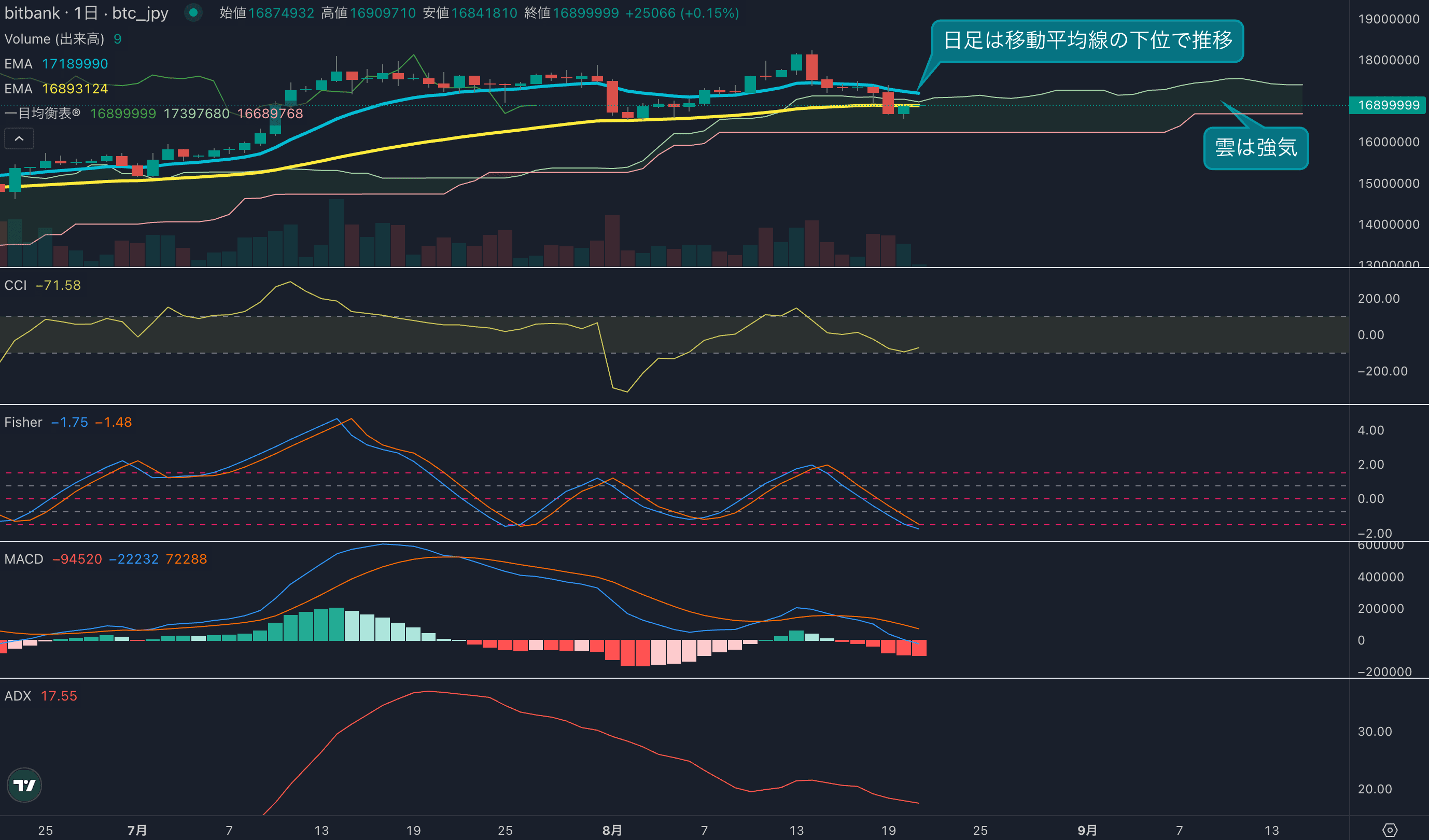Click the 18000000 price axis label

[x=1388, y=60]
